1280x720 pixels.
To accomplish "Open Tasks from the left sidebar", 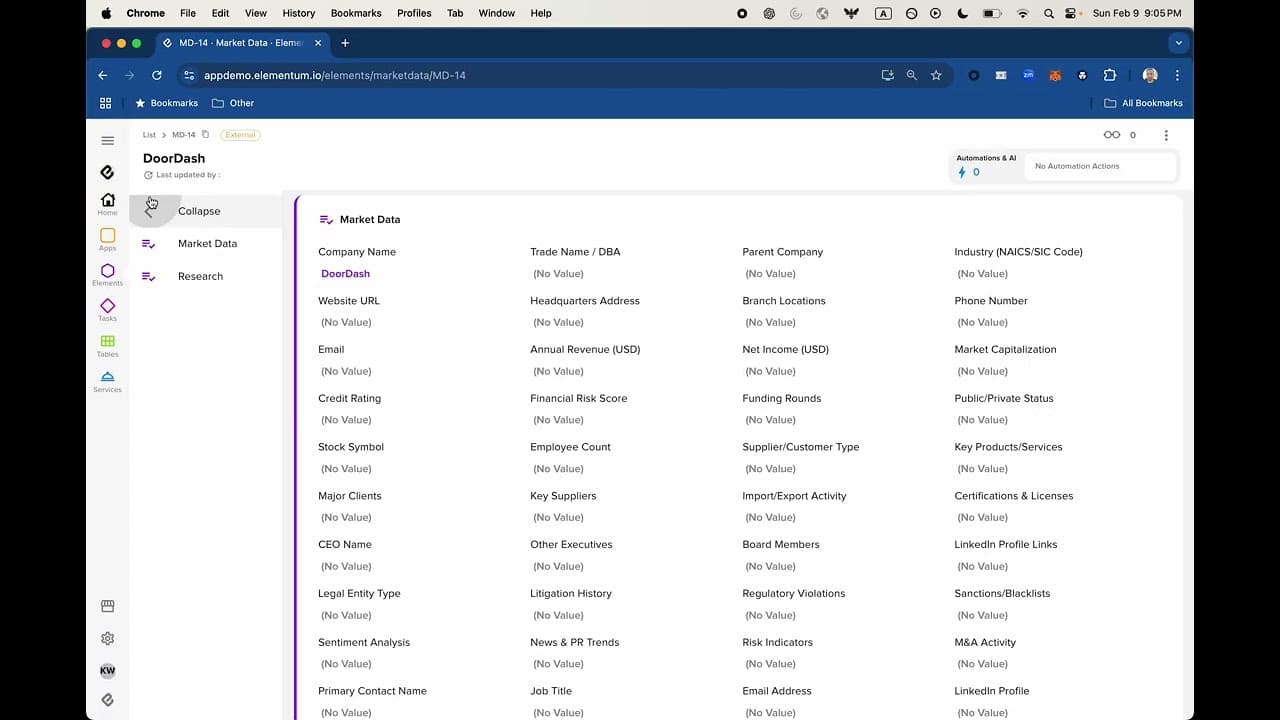I will pyautogui.click(x=107, y=309).
